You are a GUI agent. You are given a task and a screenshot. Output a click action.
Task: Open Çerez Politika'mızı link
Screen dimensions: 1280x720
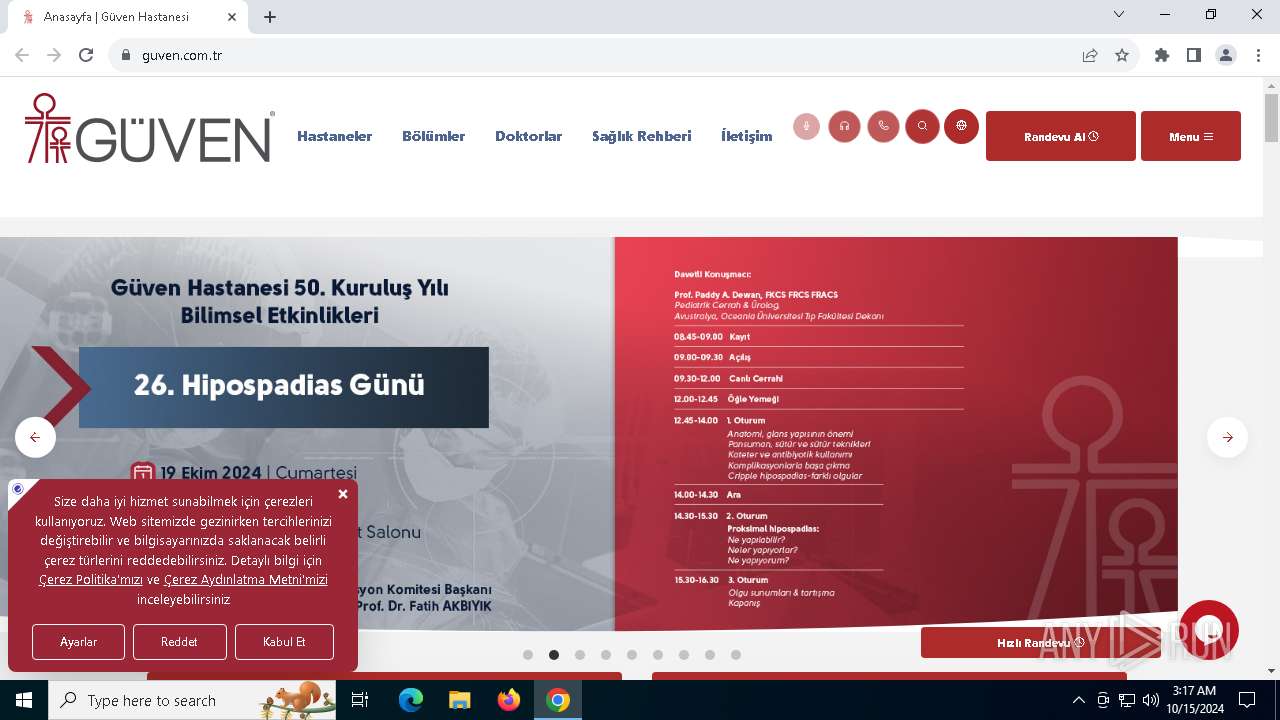click(91, 580)
